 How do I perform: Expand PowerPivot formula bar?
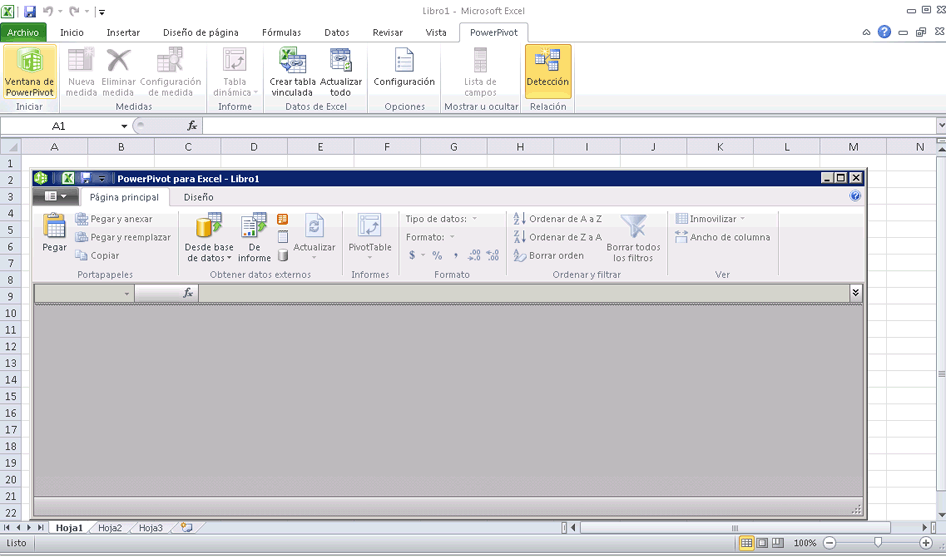pos(856,293)
